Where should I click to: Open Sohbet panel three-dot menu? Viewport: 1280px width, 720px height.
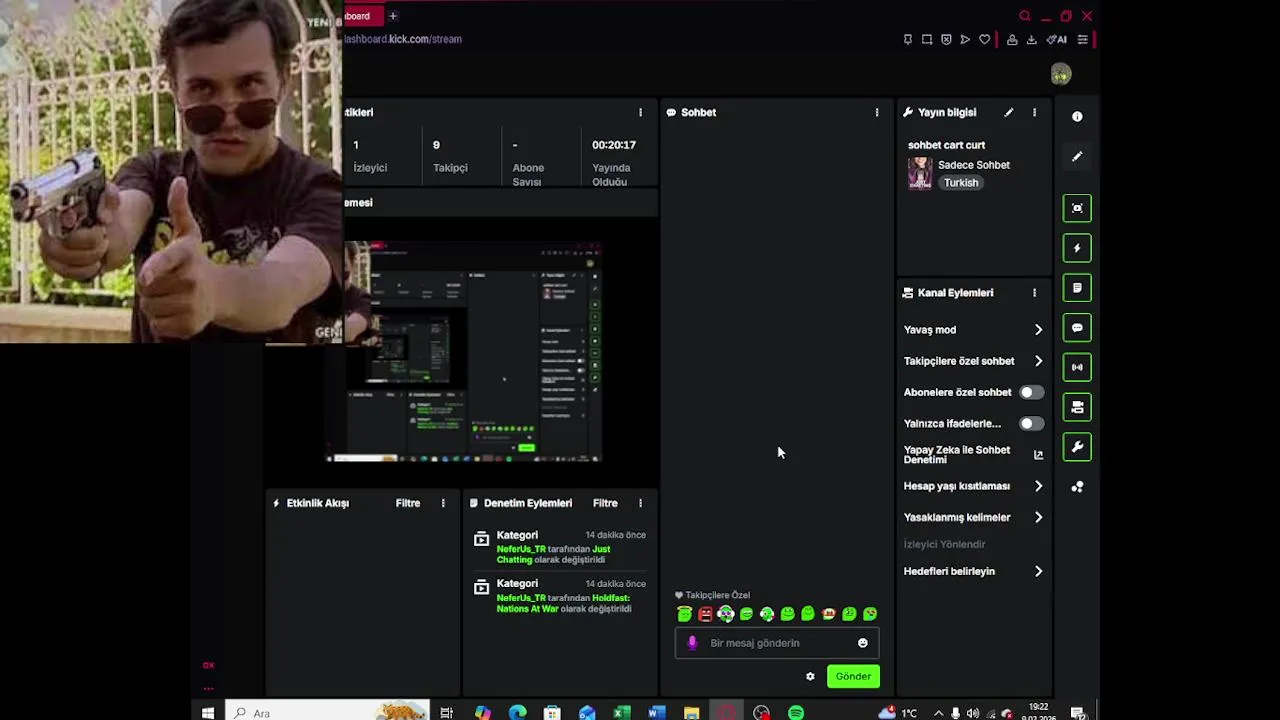click(877, 113)
